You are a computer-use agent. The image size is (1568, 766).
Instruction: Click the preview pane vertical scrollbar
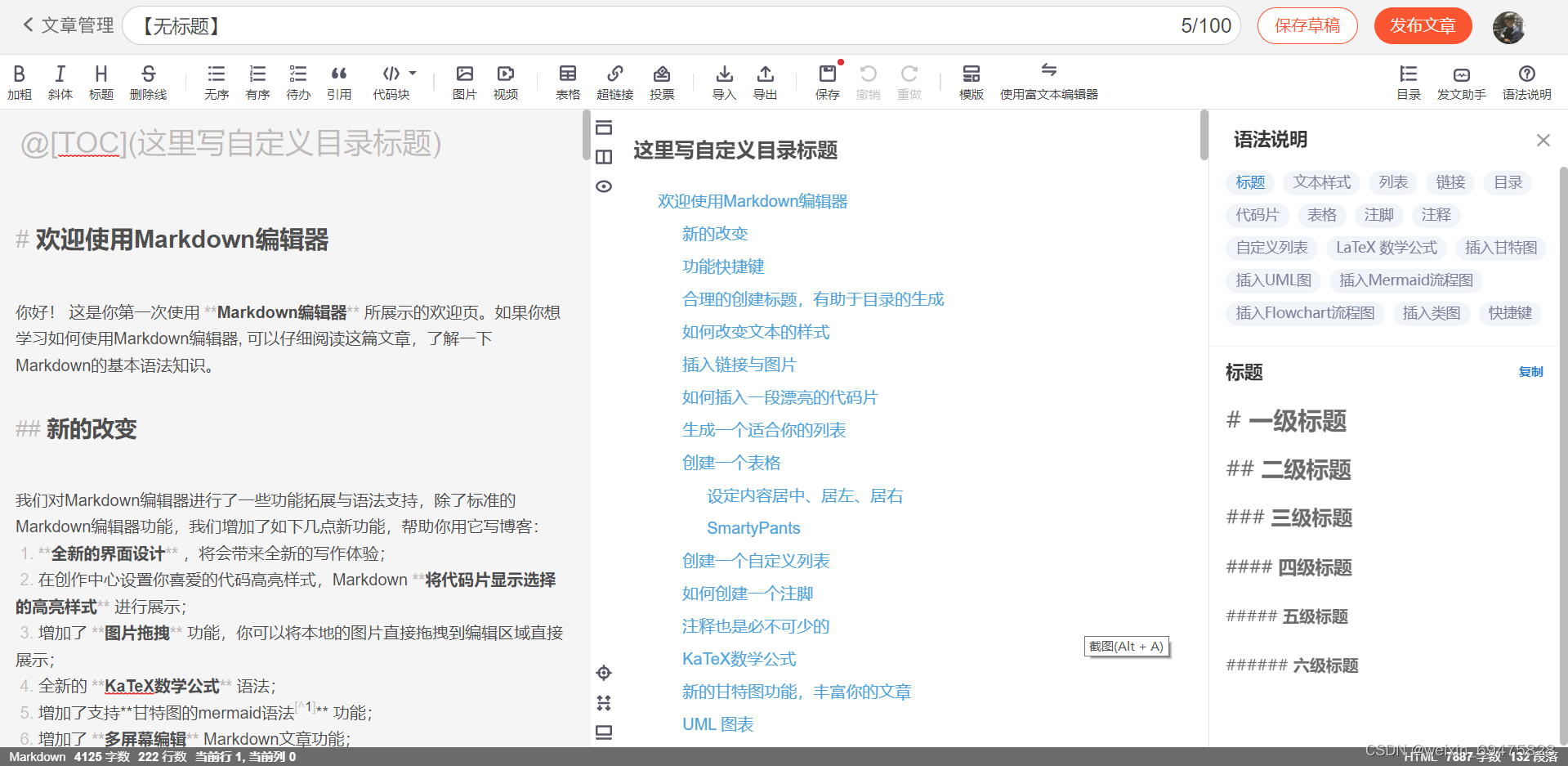point(1204,135)
